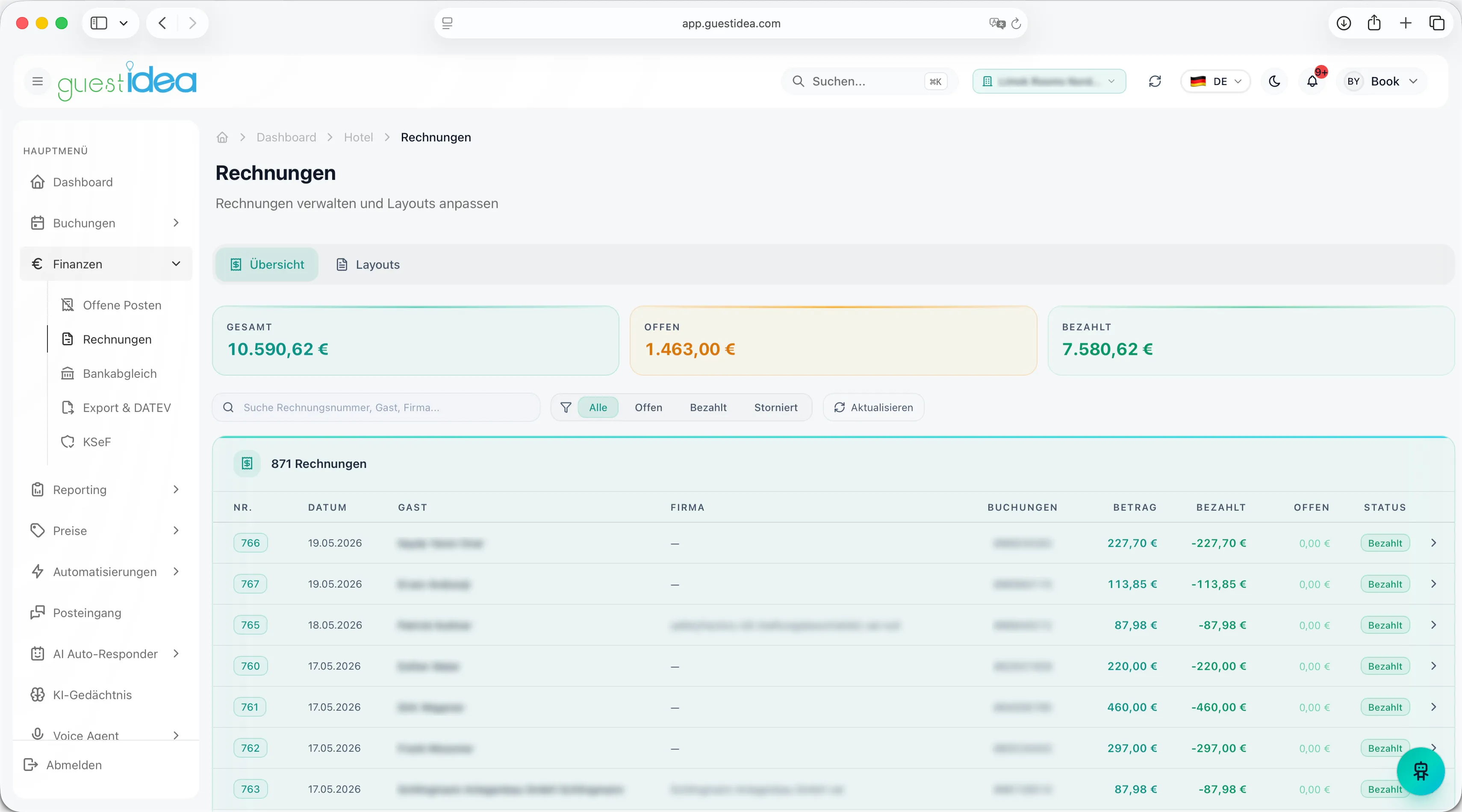Click the guestidea logo
Screen dimensions: 1462x812
tap(127, 81)
